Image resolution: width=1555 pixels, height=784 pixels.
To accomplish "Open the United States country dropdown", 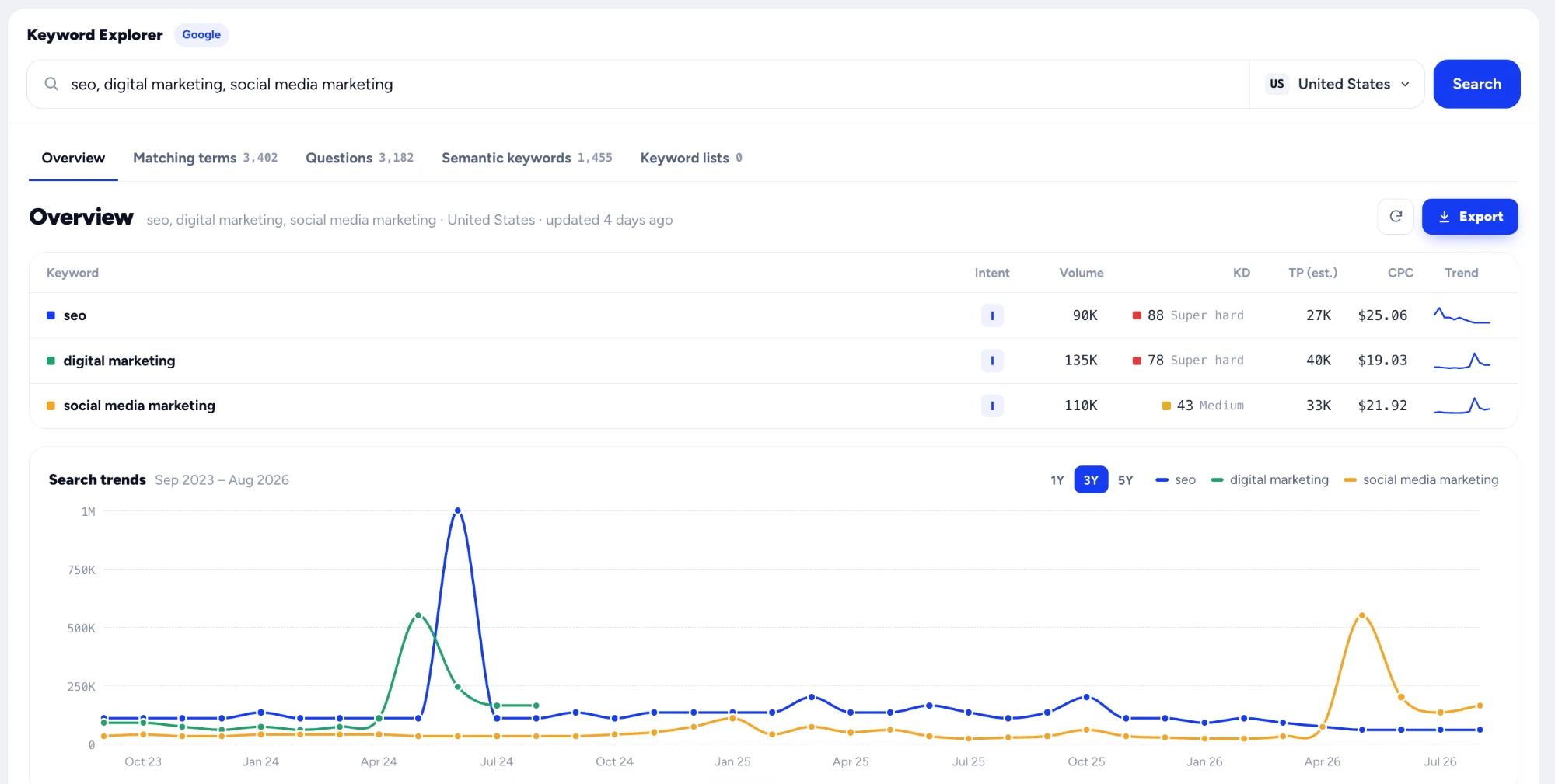I will [x=1337, y=84].
